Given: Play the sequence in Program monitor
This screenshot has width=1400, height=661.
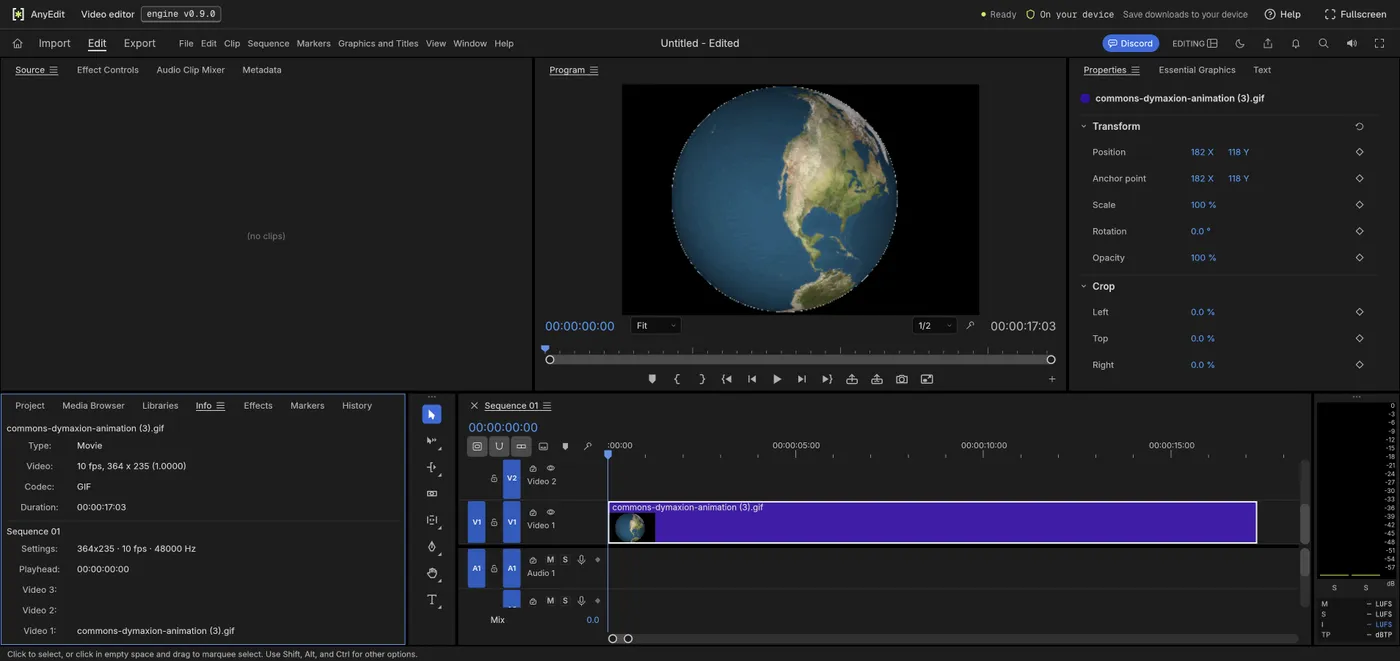Looking at the screenshot, I should pyautogui.click(x=777, y=379).
